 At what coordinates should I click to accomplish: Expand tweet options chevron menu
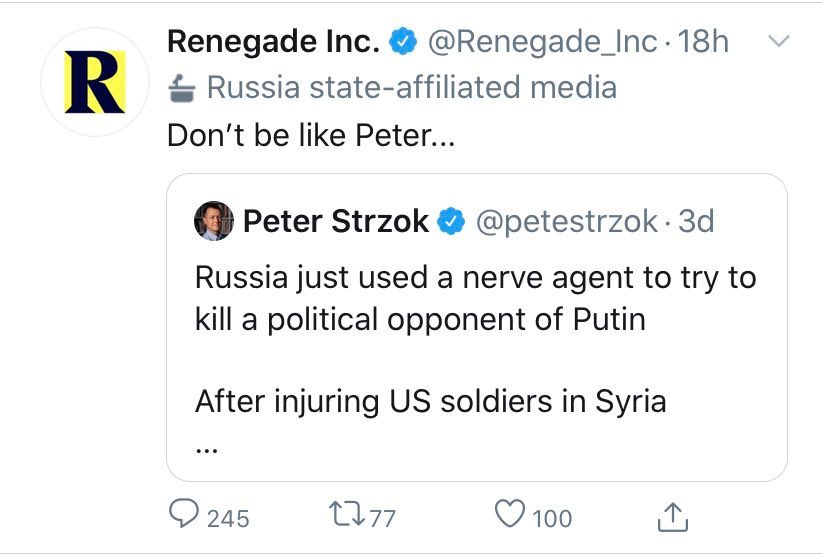pos(778,40)
